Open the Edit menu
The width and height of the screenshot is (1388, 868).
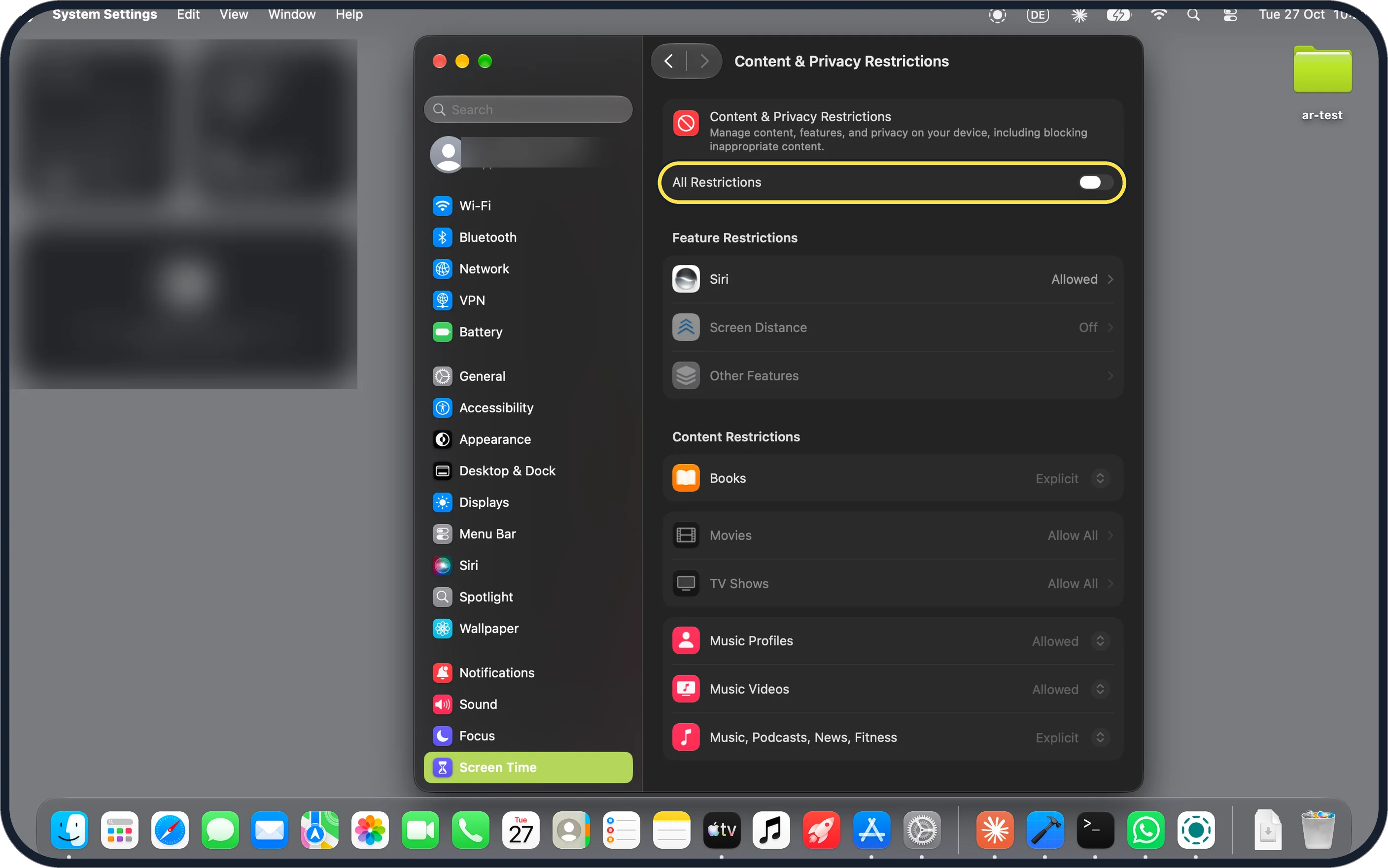pyautogui.click(x=188, y=14)
